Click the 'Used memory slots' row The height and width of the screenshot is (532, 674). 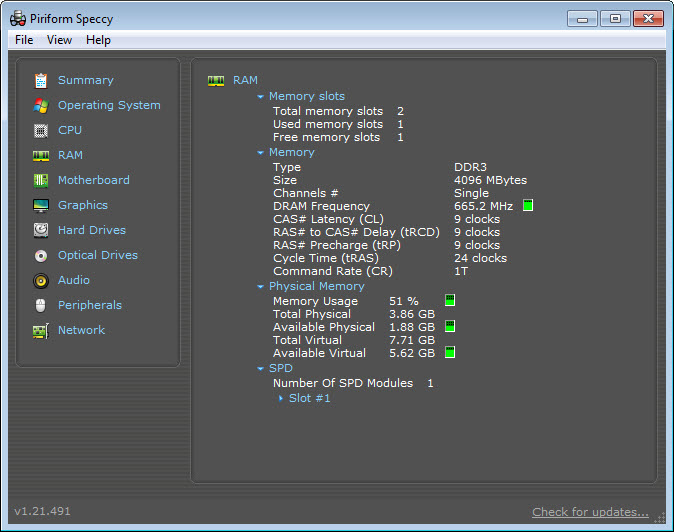(x=339, y=124)
